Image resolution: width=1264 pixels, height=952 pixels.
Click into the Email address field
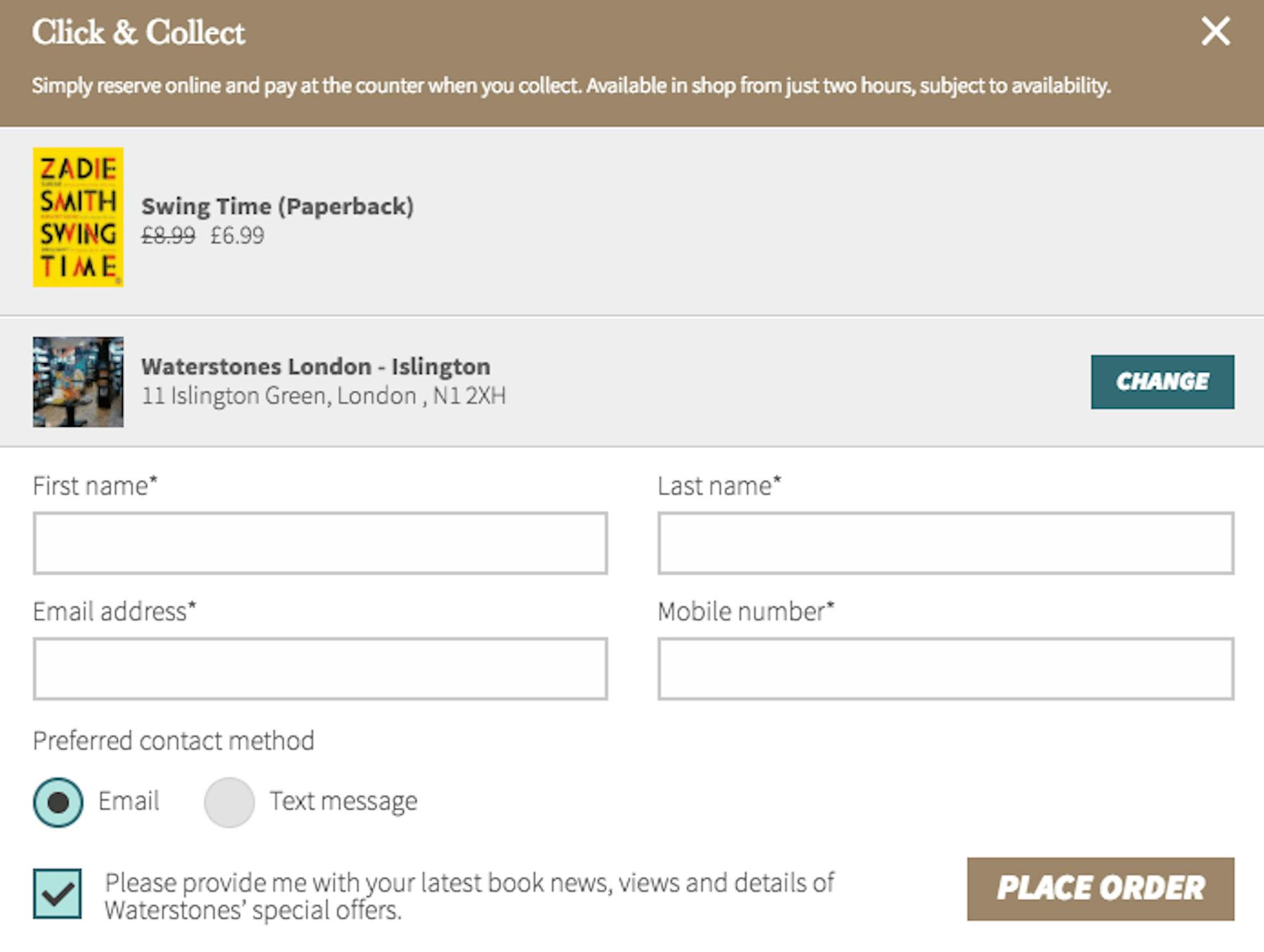tap(320, 669)
